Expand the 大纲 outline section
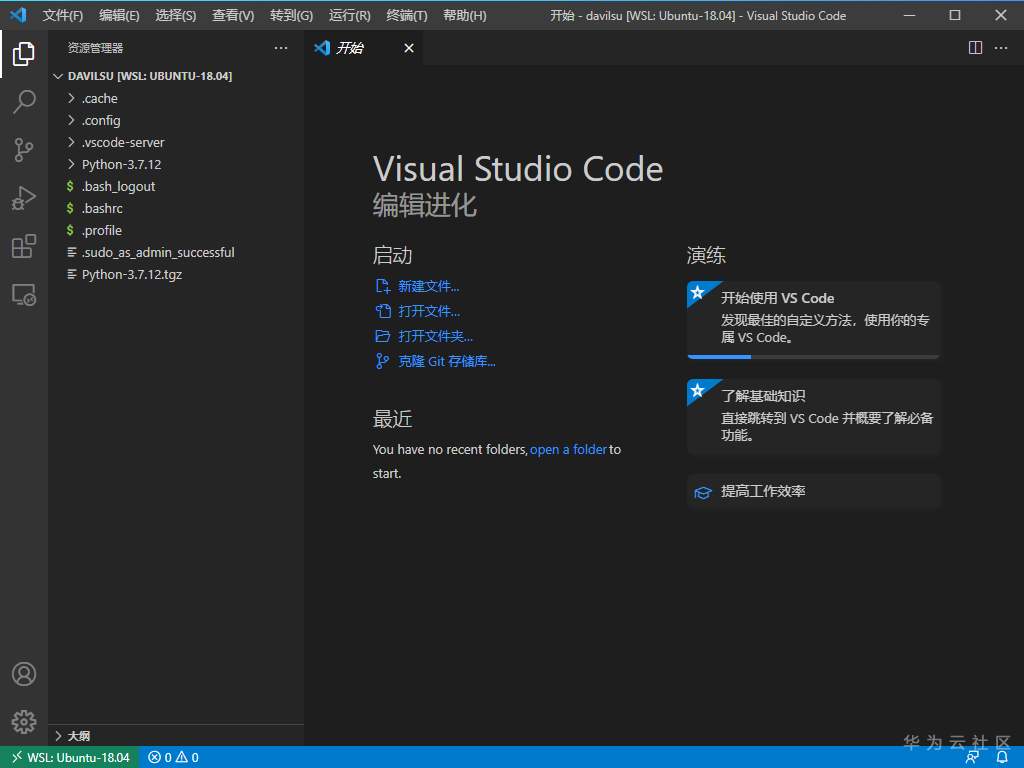Viewport: 1024px width, 768px height. 78,736
